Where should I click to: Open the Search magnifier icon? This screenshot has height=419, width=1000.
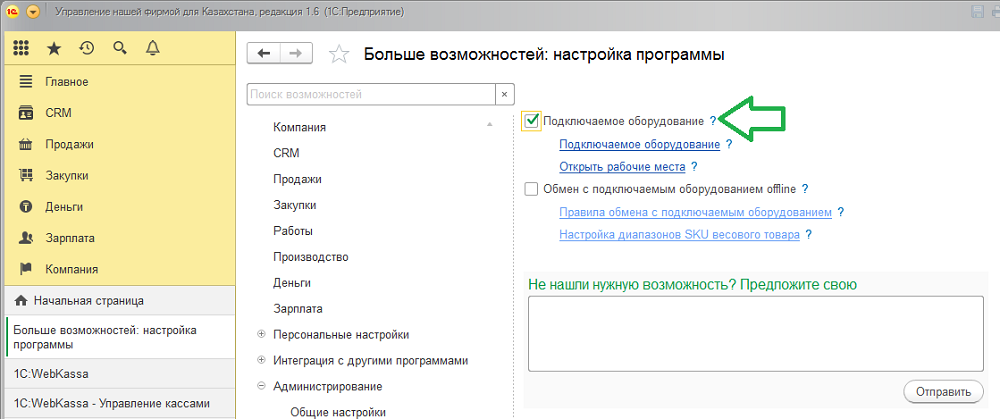[120, 48]
